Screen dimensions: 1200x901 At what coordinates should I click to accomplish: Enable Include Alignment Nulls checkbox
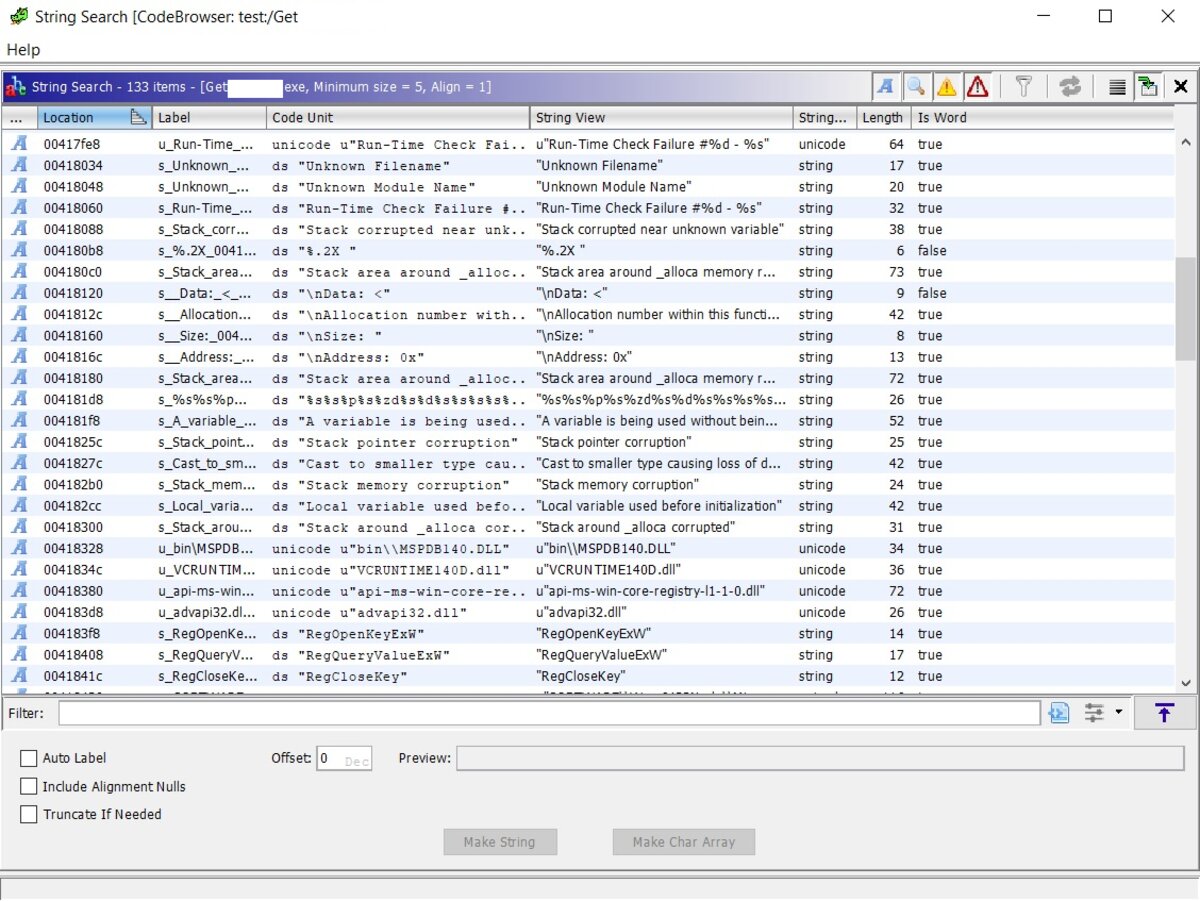(29, 786)
